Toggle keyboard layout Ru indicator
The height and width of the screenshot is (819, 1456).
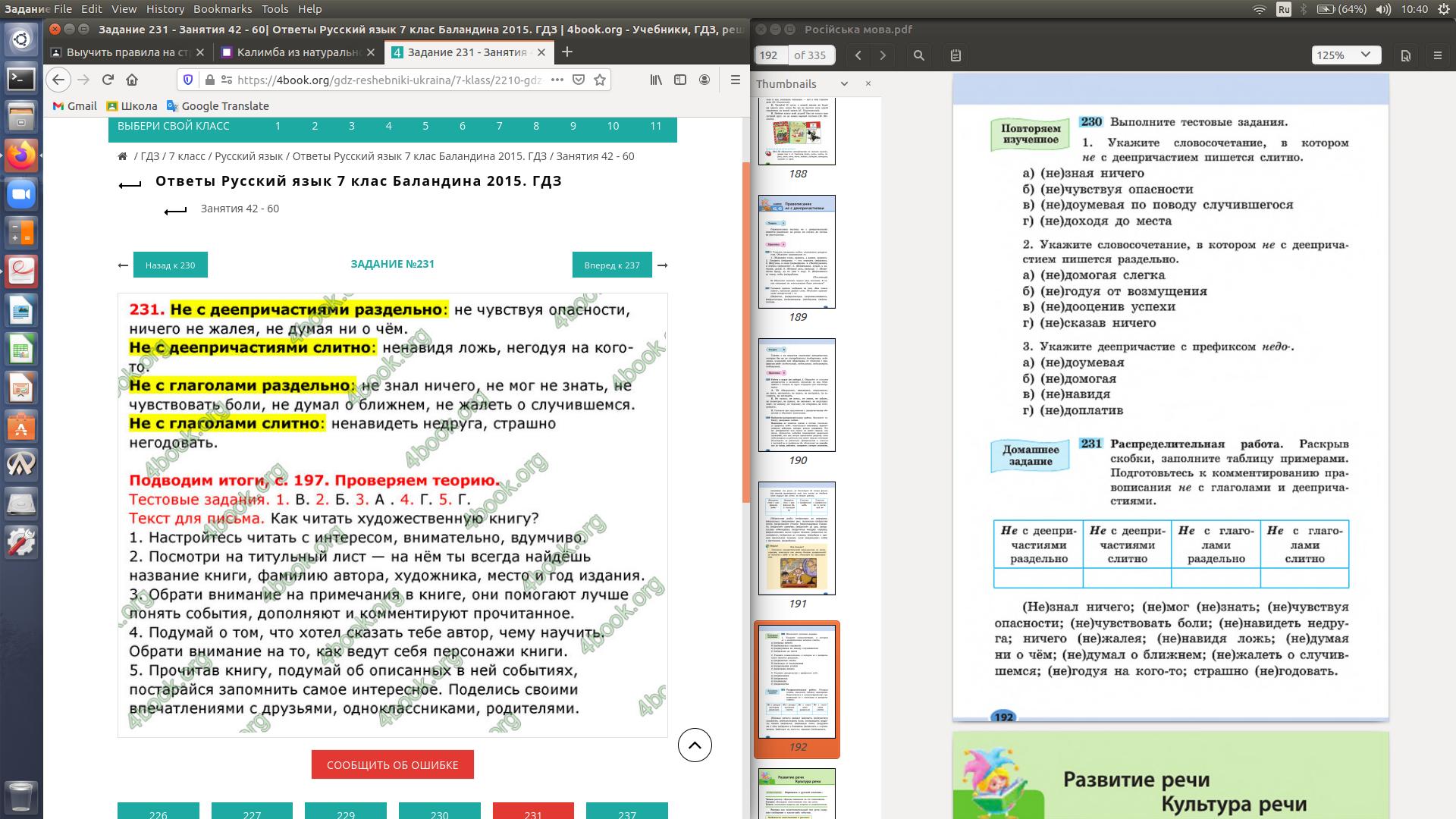[x=1283, y=9]
